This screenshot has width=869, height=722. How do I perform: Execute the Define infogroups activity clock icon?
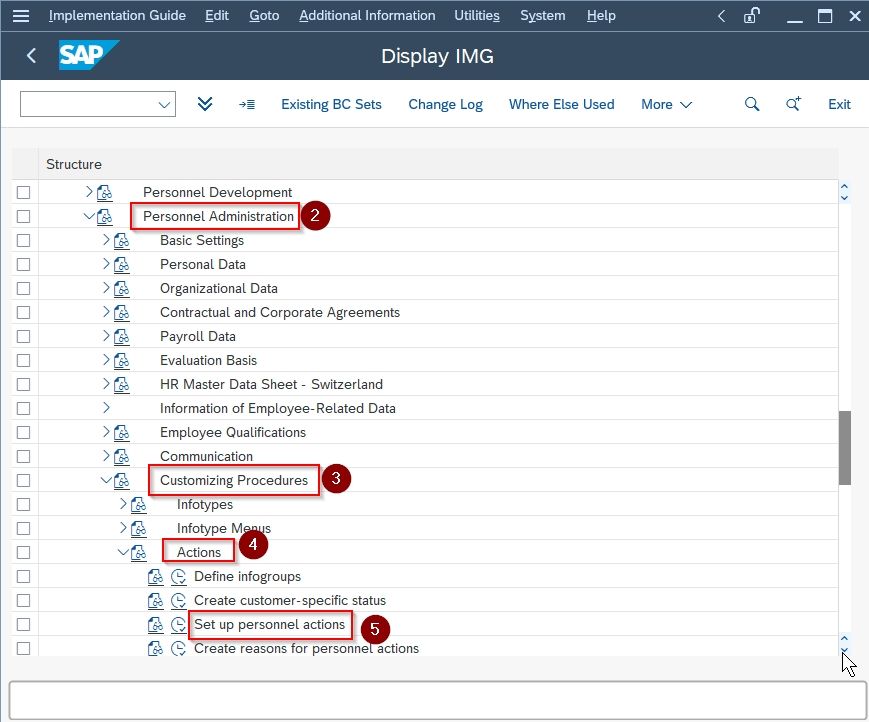coord(178,576)
